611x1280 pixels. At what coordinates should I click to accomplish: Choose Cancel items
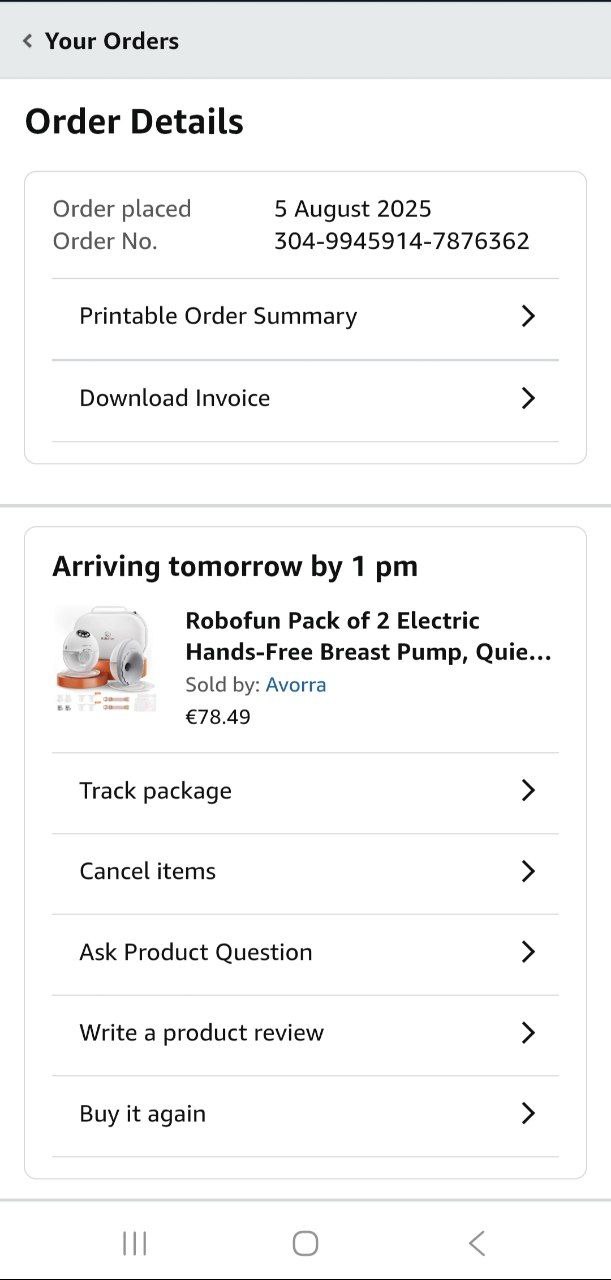147,871
